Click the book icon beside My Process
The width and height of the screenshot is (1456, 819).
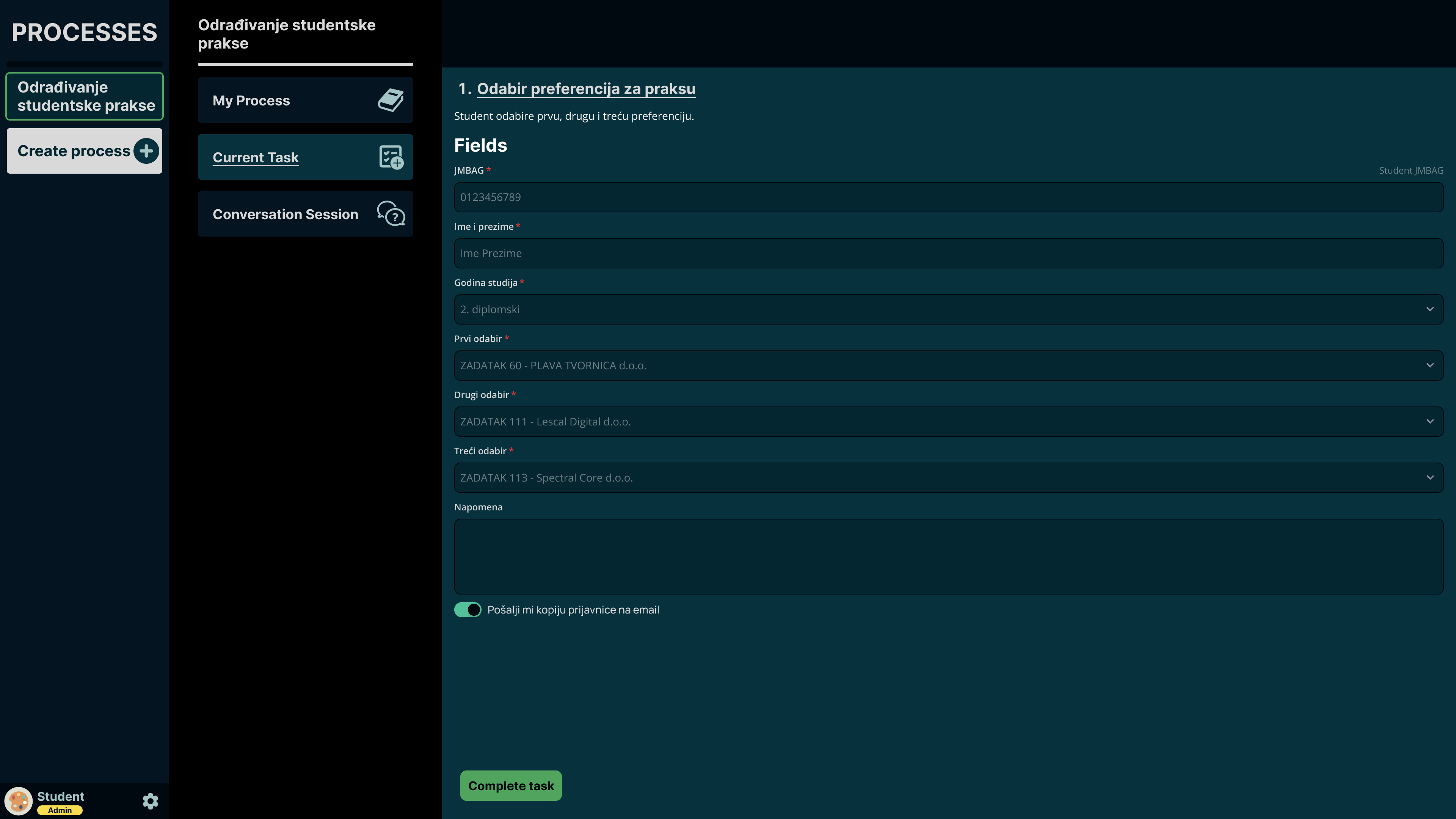(391, 100)
